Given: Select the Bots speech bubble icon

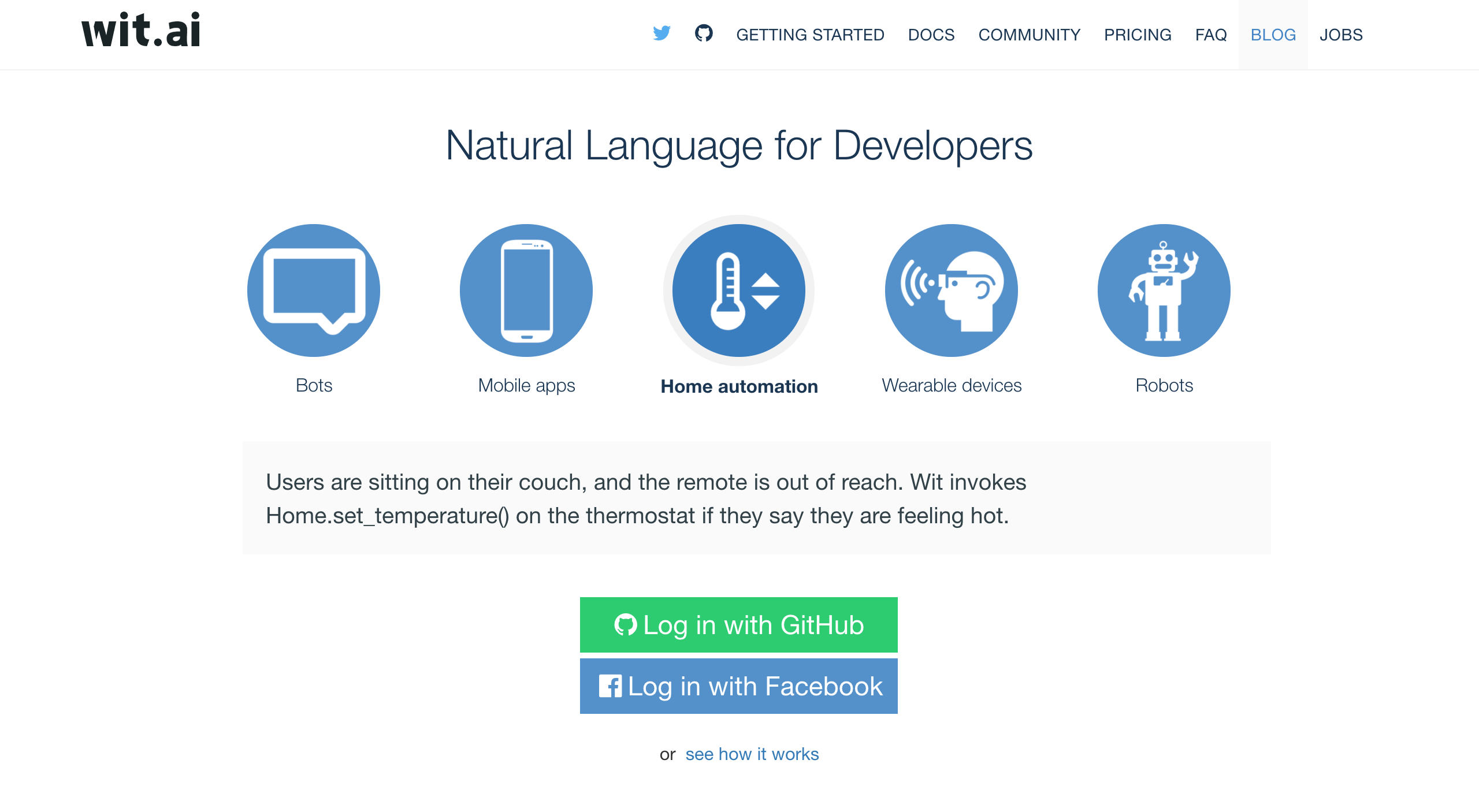Looking at the screenshot, I should tap(314, 290).
